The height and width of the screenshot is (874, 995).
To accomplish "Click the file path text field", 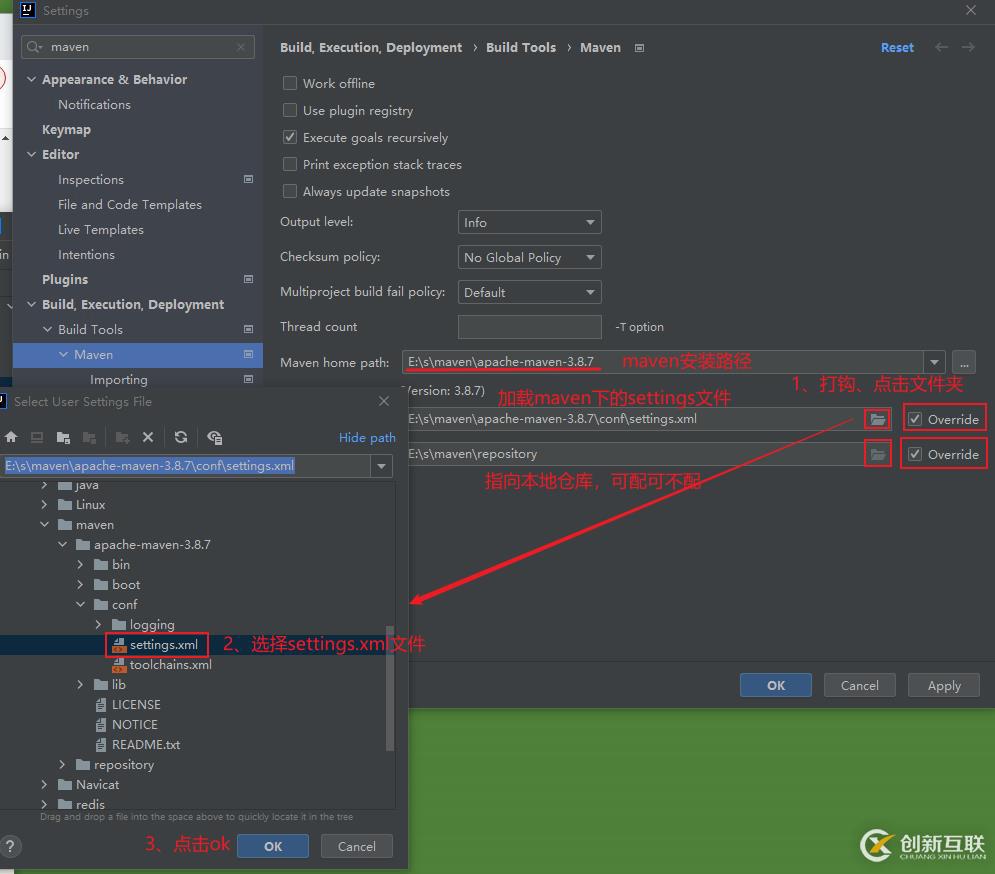I will pyautogui.click(x=187, y=466).
